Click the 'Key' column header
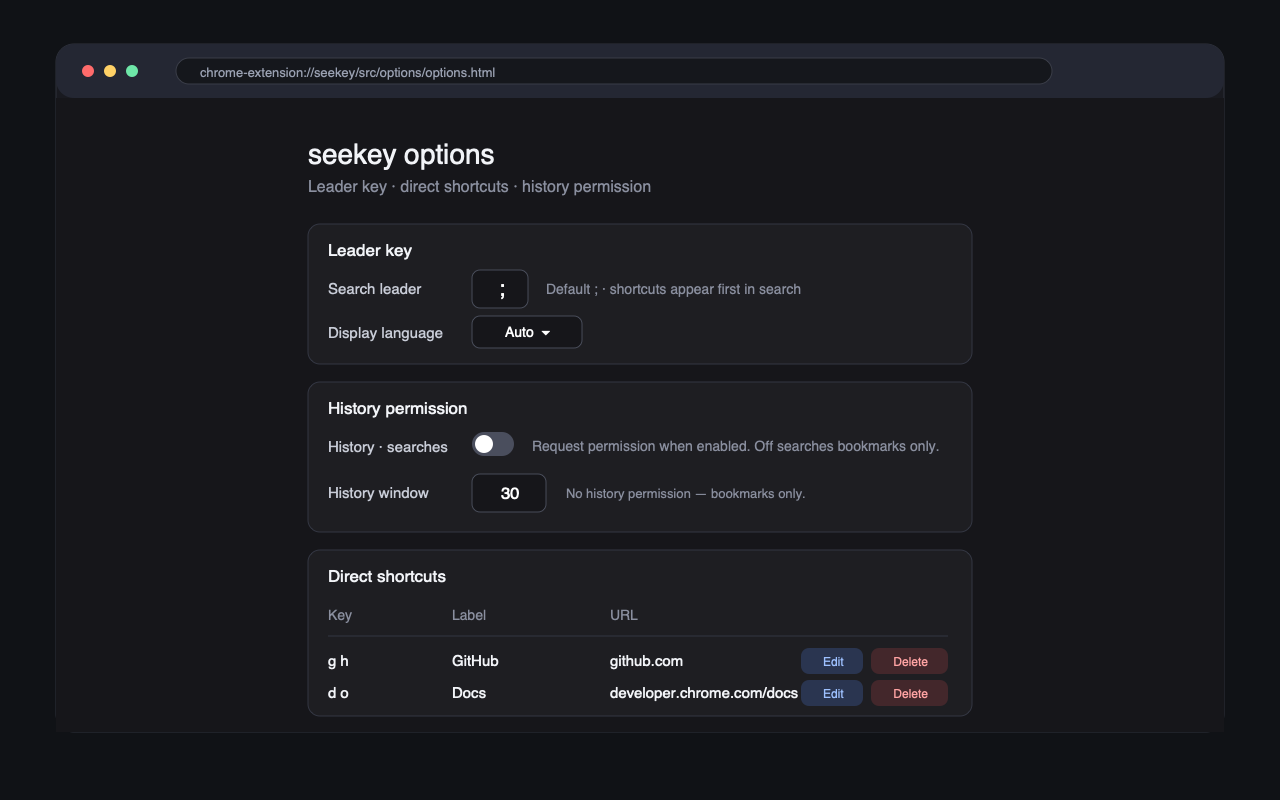This screenshot has height=800, width=1280. 340,615
